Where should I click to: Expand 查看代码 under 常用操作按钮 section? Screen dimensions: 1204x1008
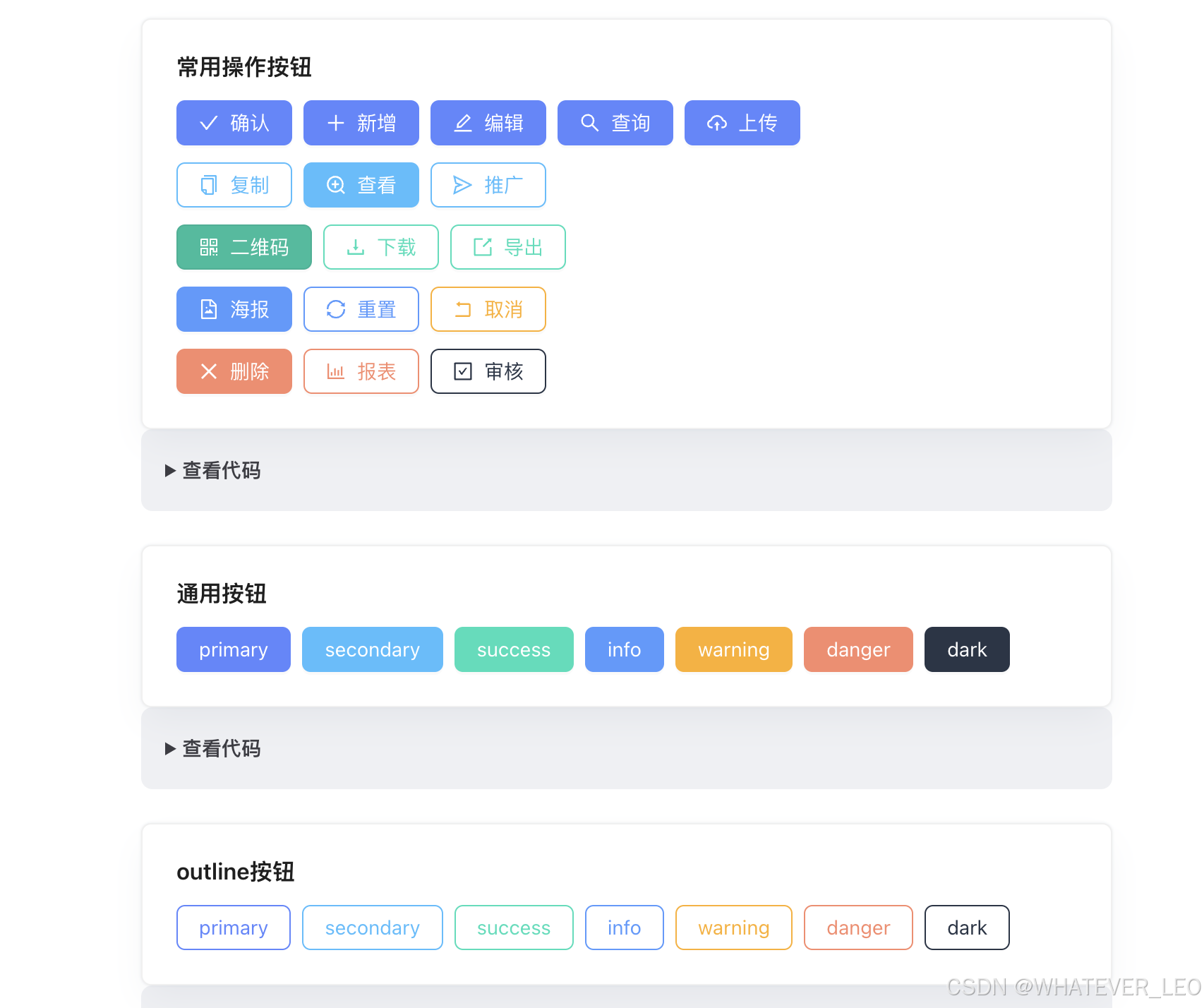click(213, 471)
